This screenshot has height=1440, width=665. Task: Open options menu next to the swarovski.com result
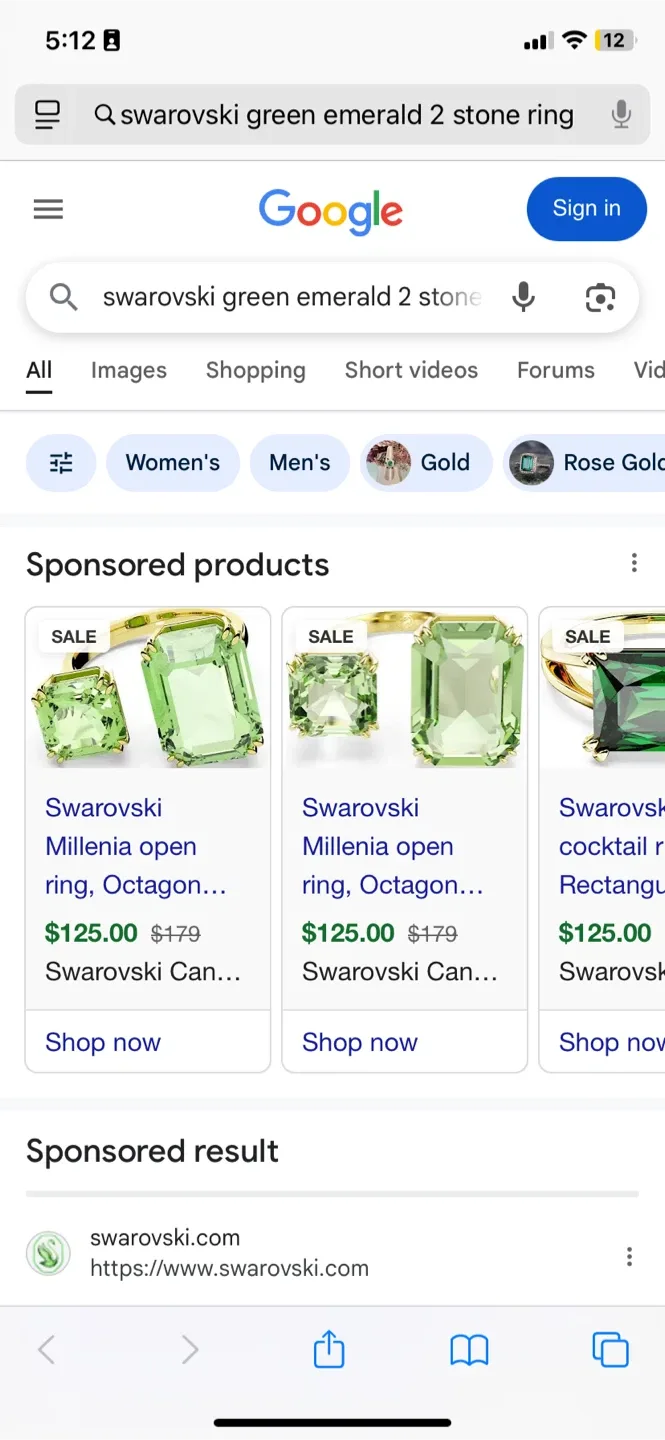click(628, 1256)
